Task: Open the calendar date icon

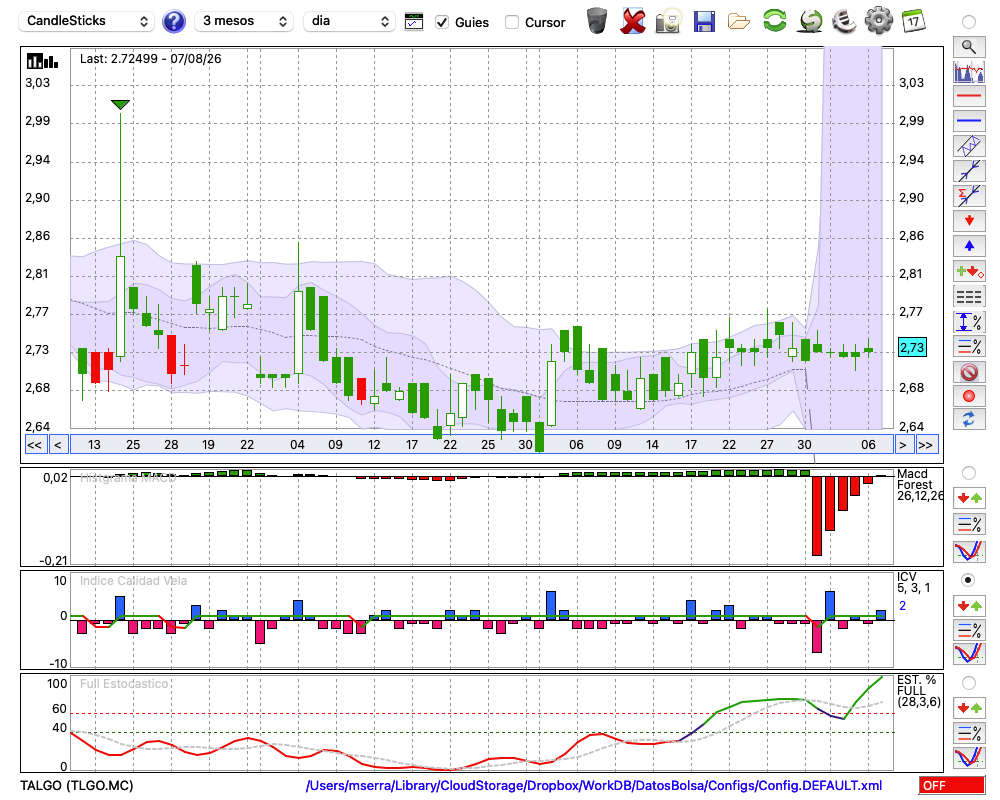Action: pyautogui.click(x=913, y=21)
